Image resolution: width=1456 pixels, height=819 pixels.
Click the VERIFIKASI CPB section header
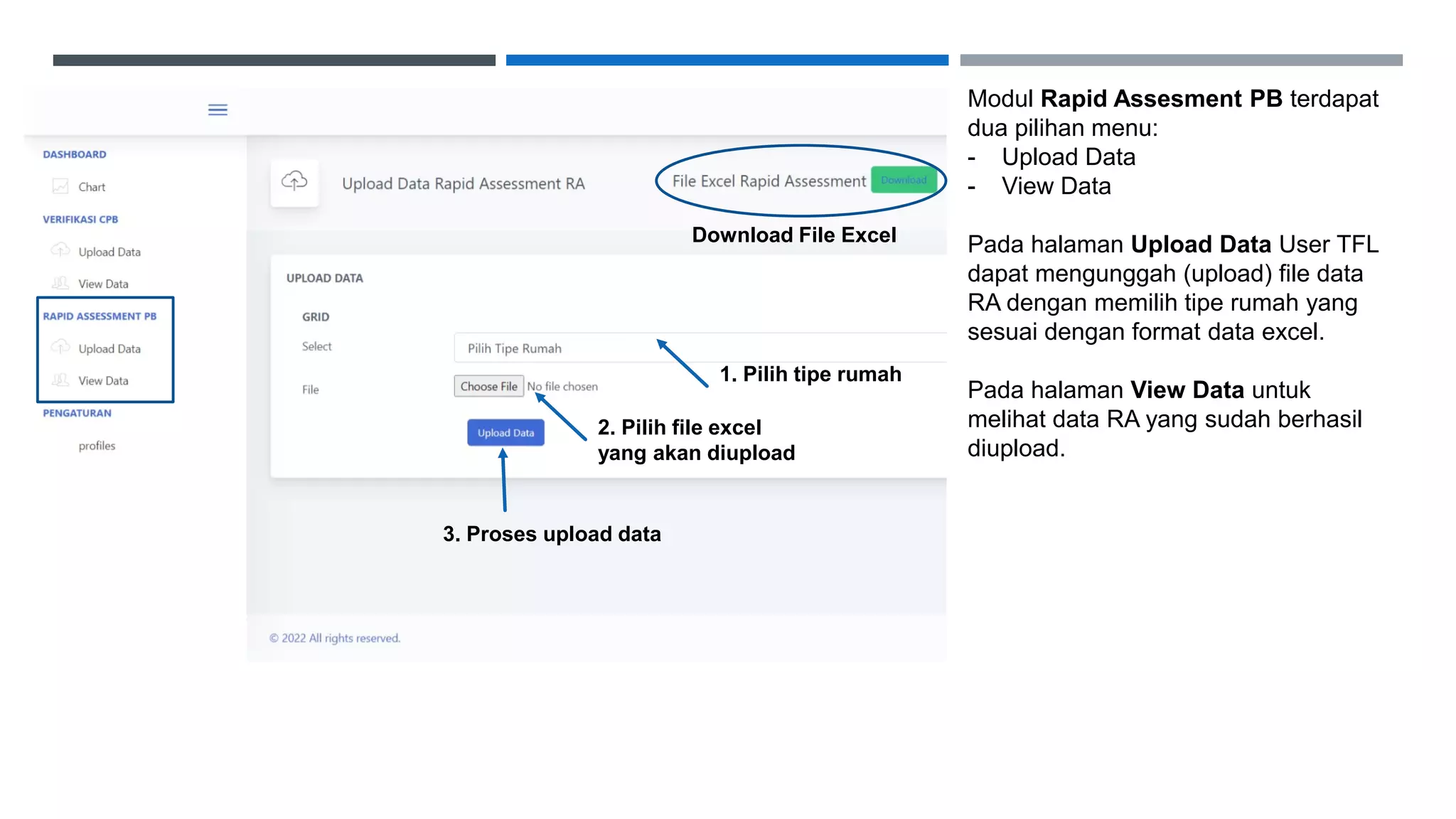80,220
